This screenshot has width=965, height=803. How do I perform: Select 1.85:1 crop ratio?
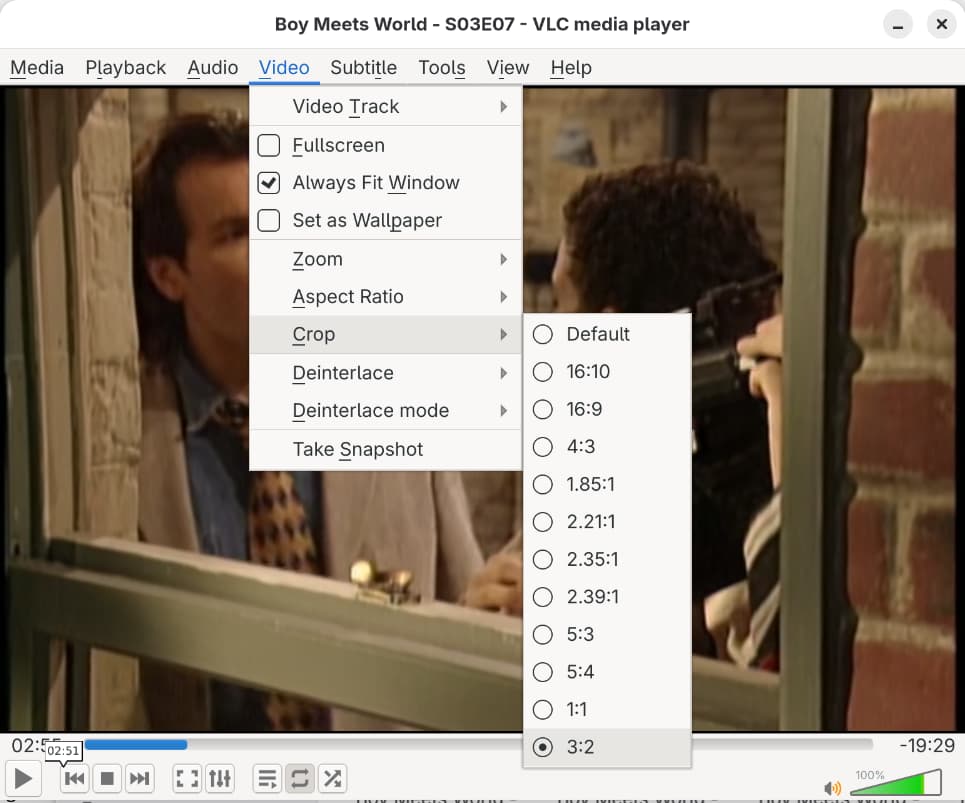click(607, 484)
